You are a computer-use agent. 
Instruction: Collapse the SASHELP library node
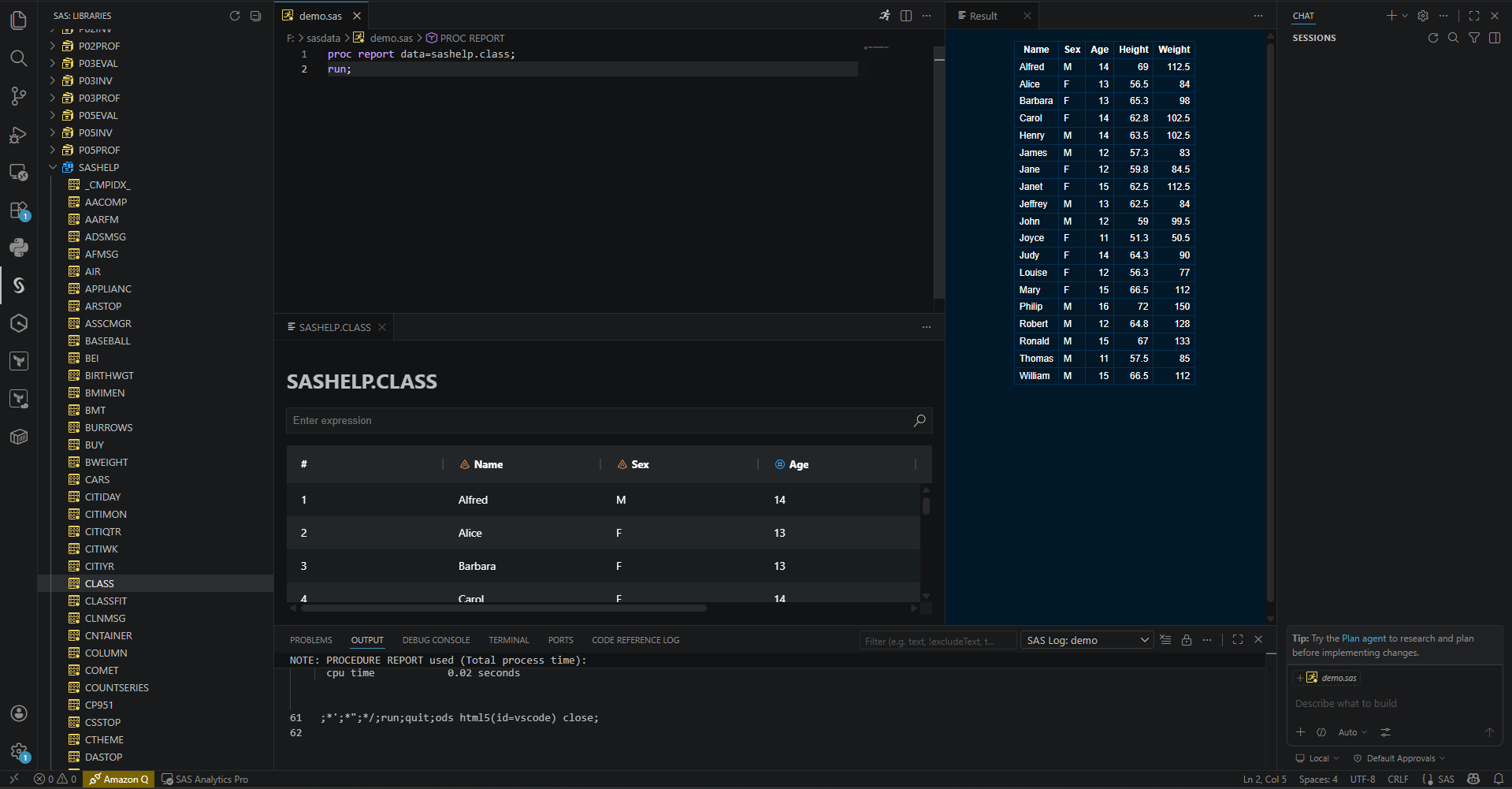point(53,167)
